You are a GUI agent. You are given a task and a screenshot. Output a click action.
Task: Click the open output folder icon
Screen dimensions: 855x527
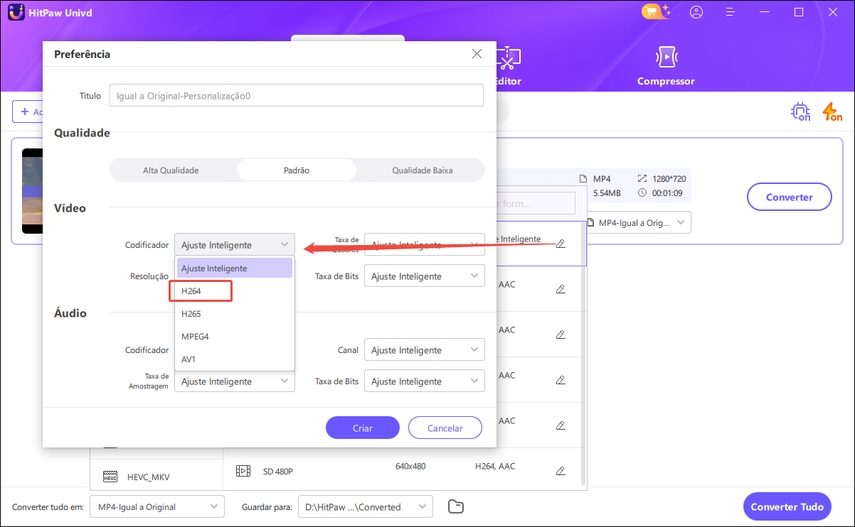point(456,506)
